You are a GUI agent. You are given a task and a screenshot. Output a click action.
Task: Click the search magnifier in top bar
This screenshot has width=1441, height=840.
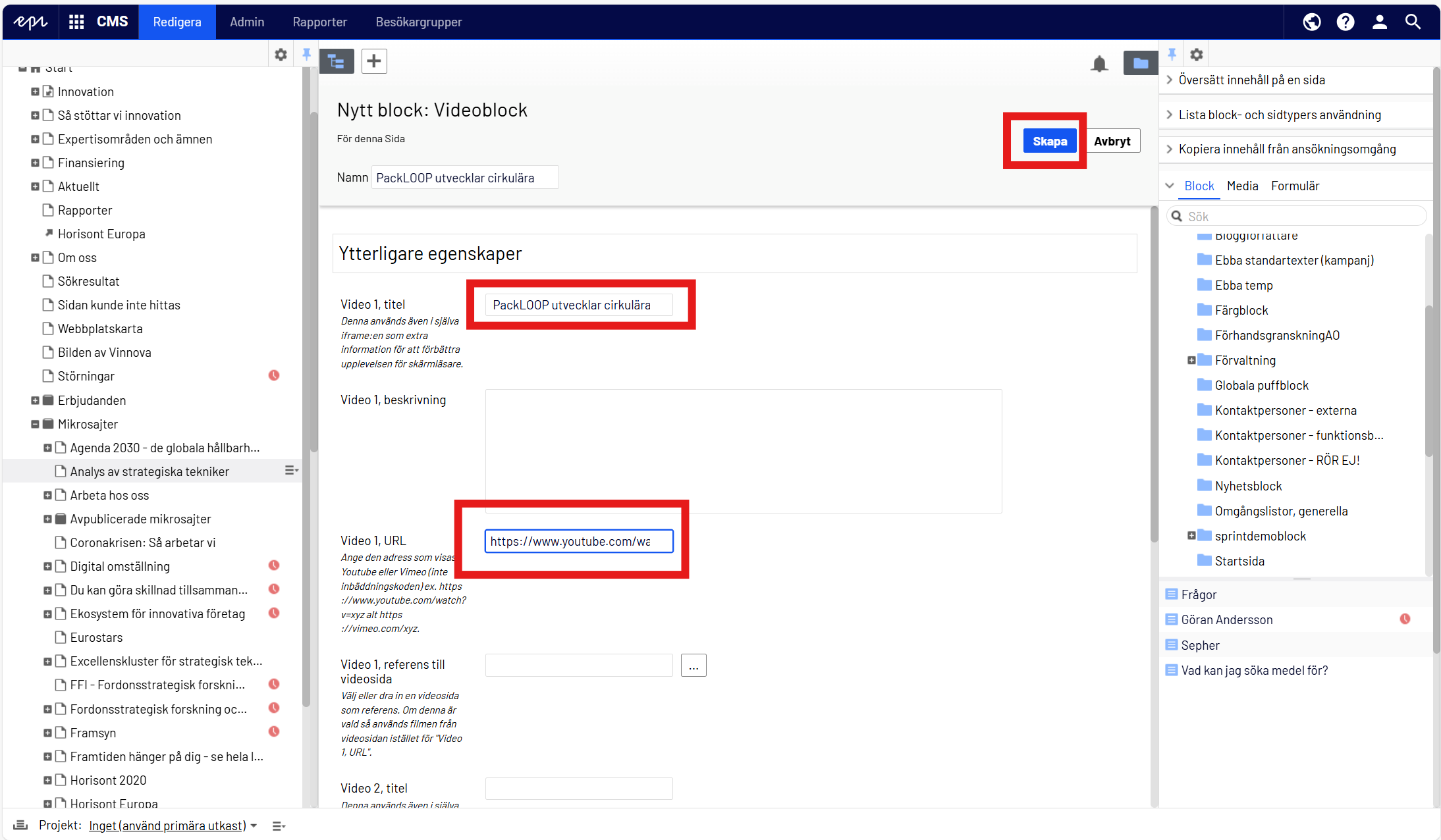[x=1413, y=22]
